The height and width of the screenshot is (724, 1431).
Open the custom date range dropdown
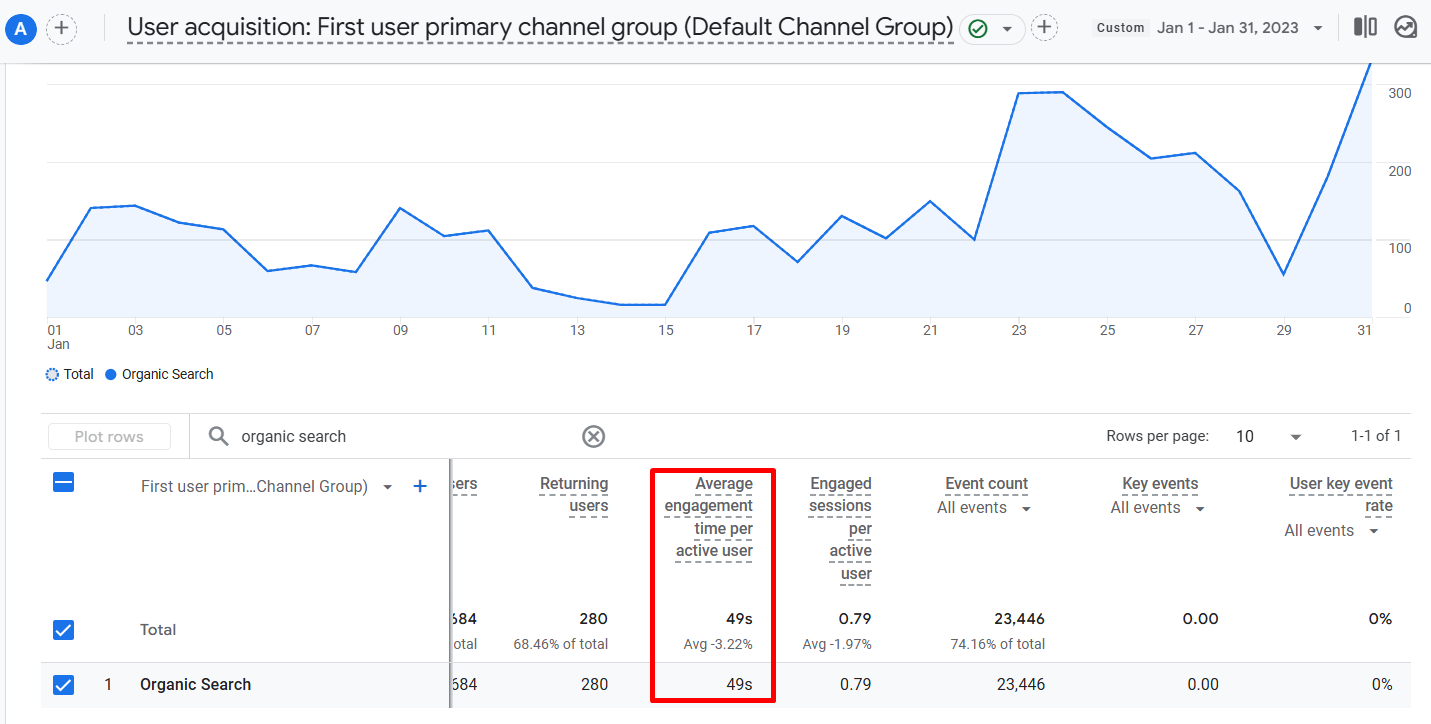tap(1318, 28)
